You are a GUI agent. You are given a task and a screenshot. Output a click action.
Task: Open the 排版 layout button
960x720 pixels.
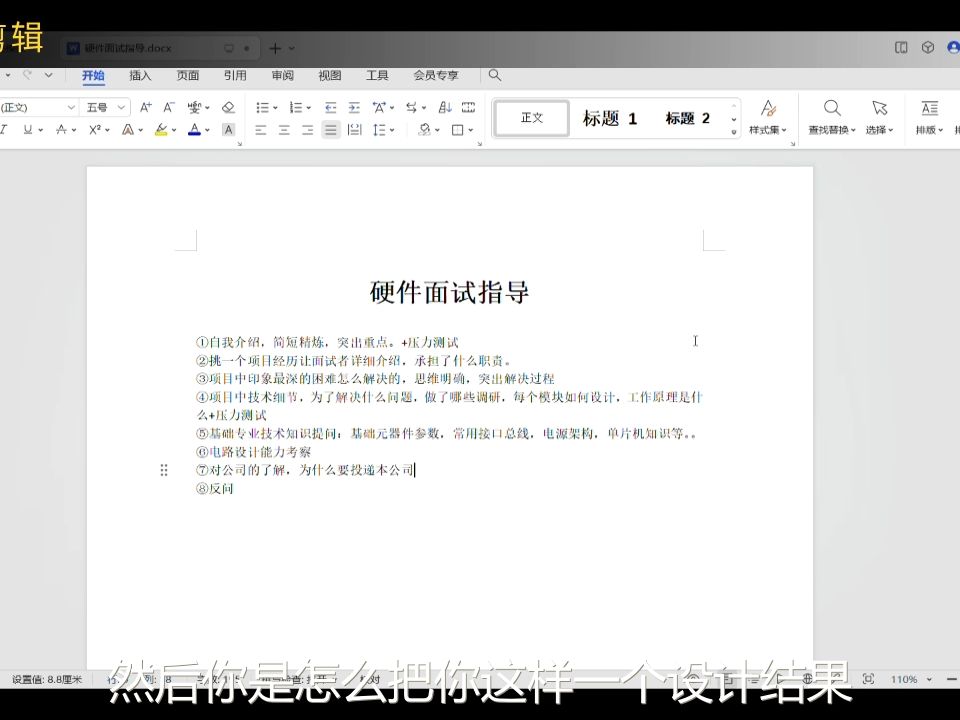[x=929, y=118]
